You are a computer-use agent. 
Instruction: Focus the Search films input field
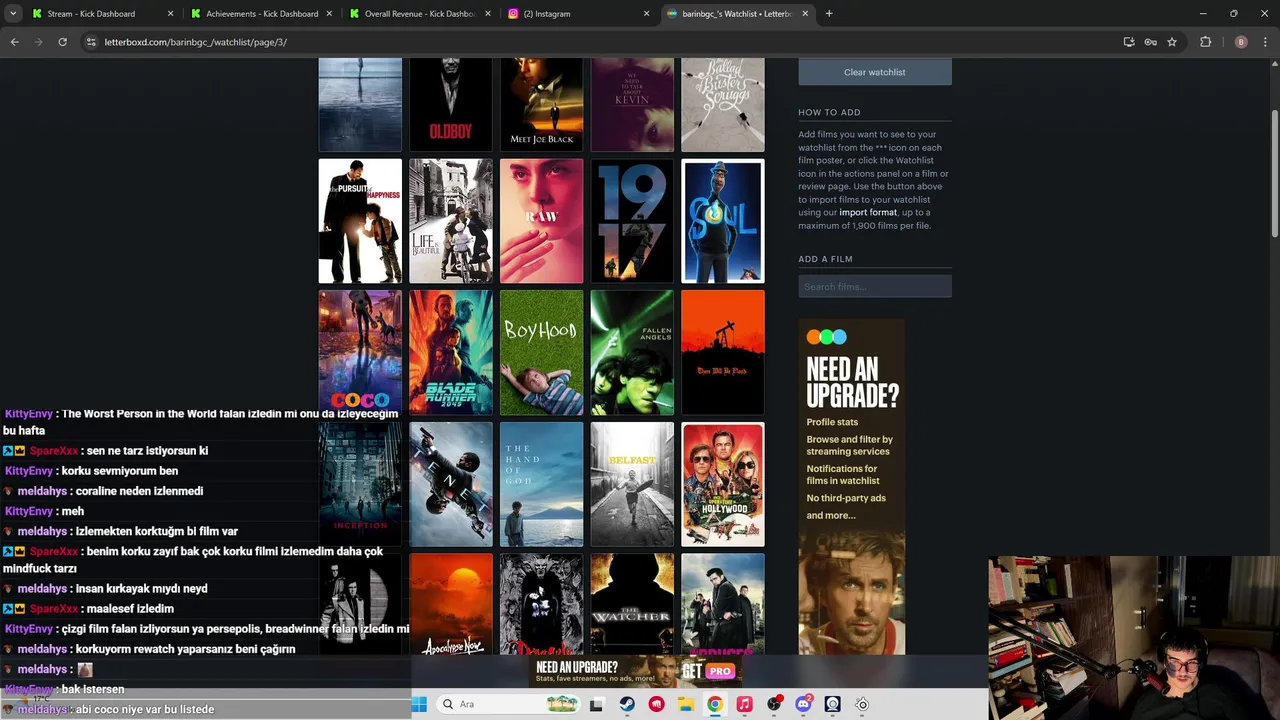point(874,287)
